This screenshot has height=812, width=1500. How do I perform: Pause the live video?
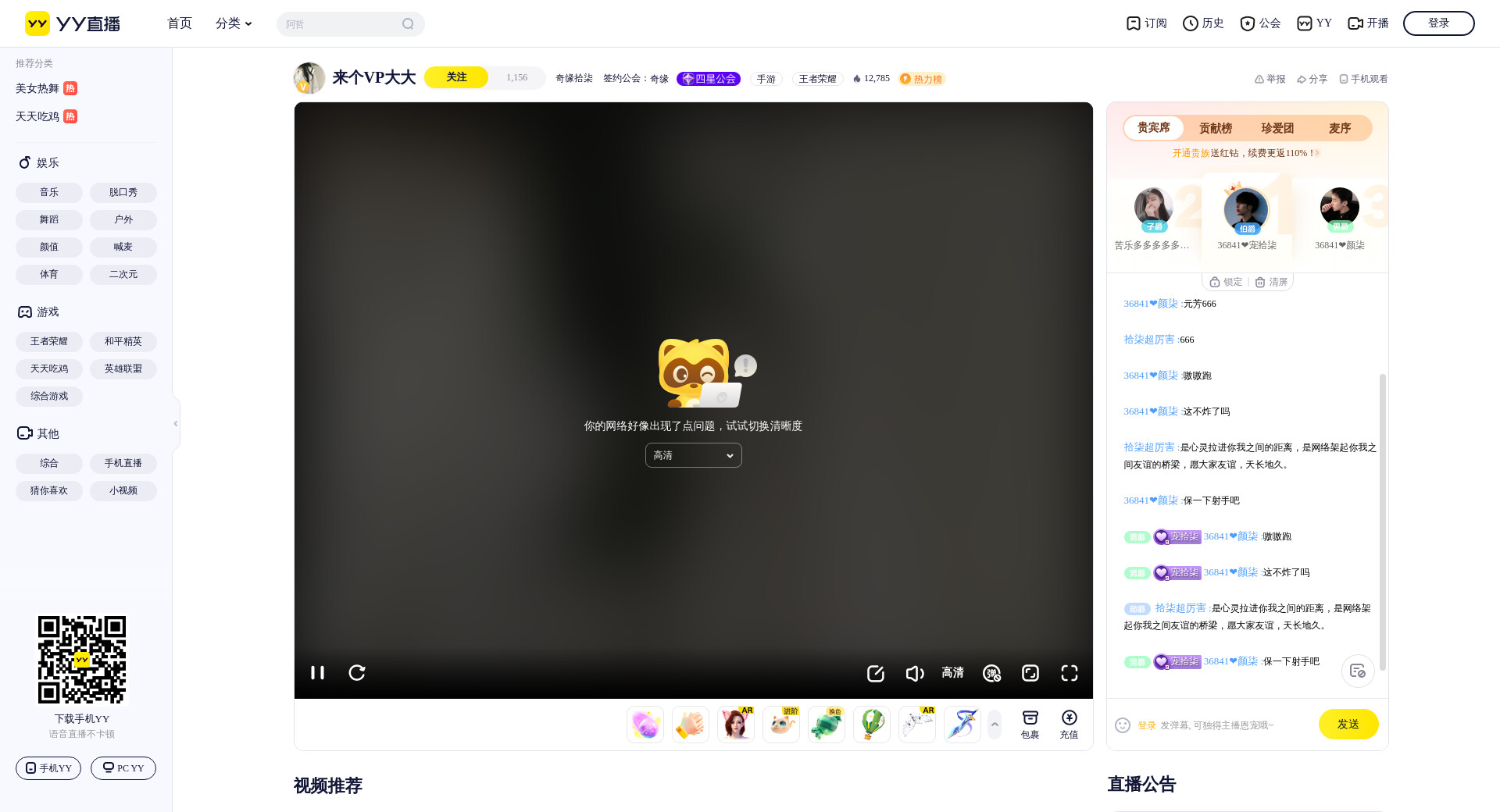[x=317, y=672]
